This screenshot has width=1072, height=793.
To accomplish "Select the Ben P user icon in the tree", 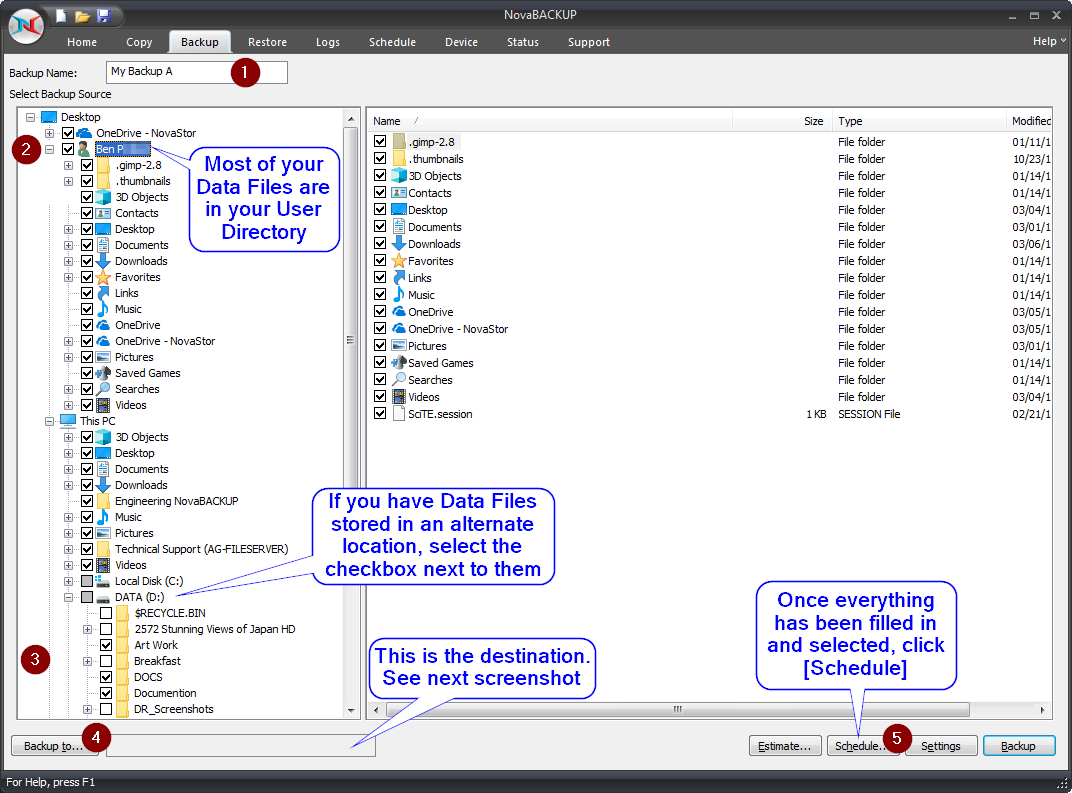I will (x=84, y=149).
